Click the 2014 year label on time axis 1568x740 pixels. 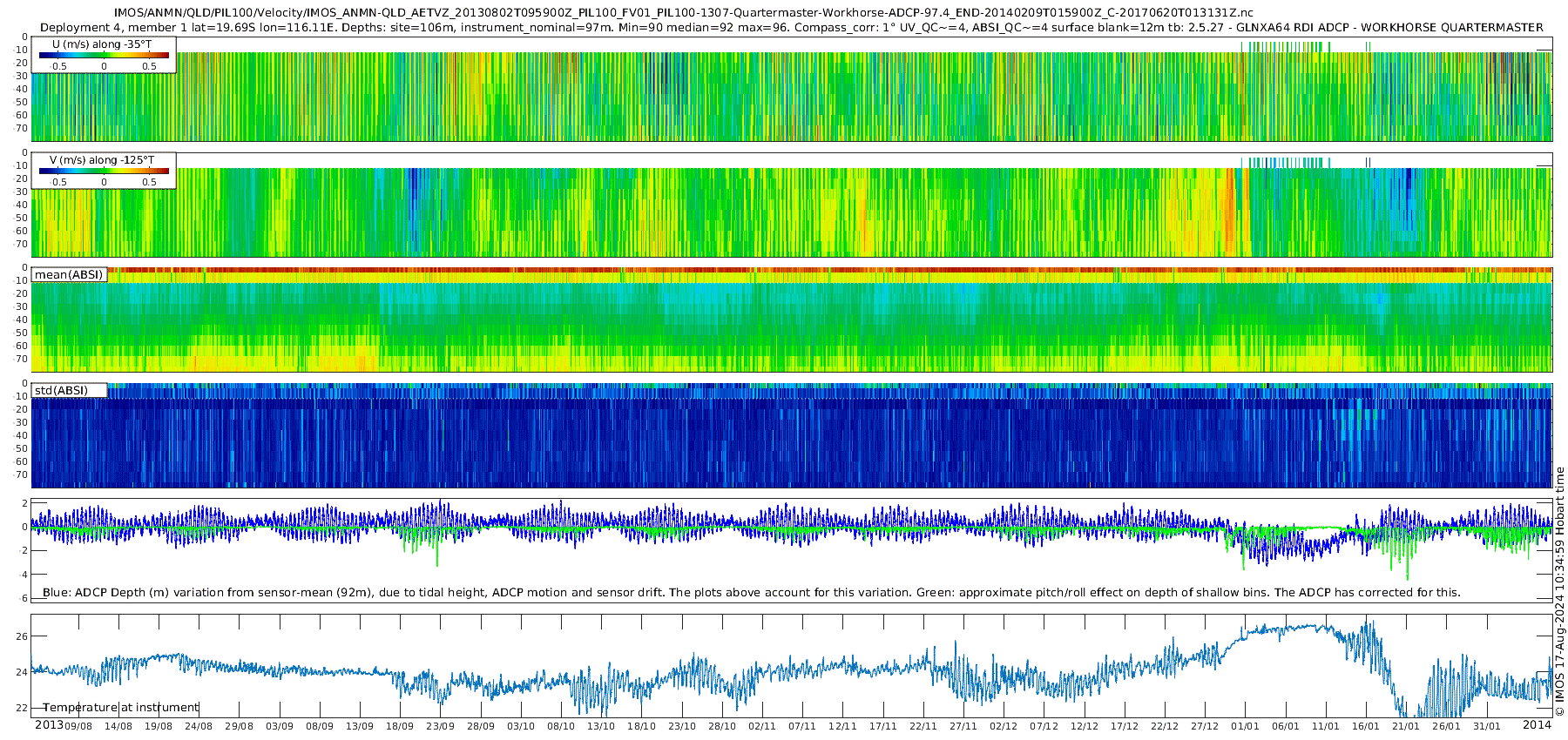point(1537,725)
